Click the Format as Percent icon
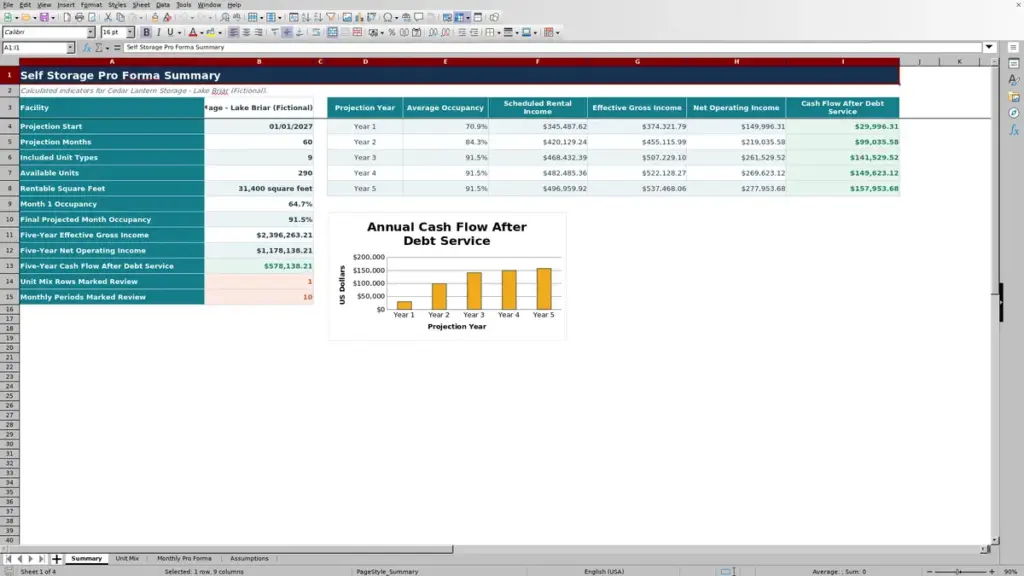 (x=392, y=33)
